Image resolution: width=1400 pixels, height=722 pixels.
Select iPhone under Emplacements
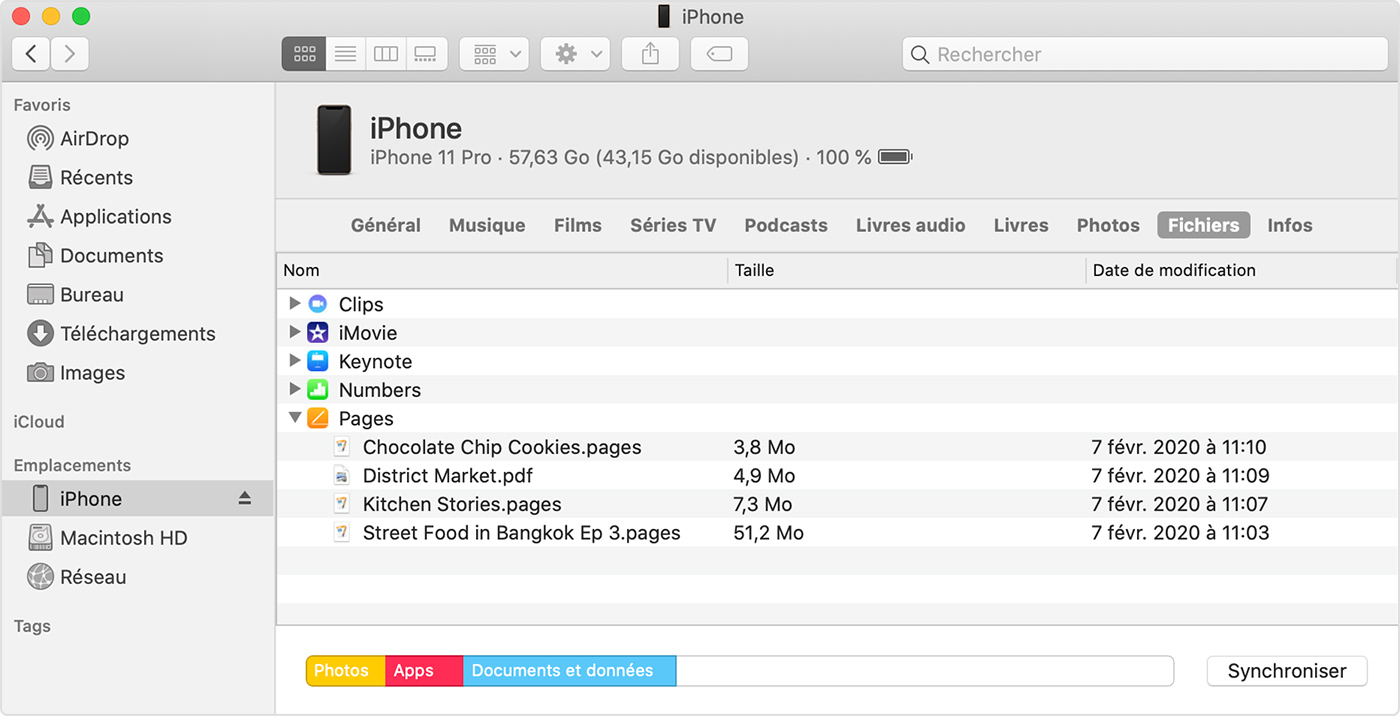click(x=137, y=498)
